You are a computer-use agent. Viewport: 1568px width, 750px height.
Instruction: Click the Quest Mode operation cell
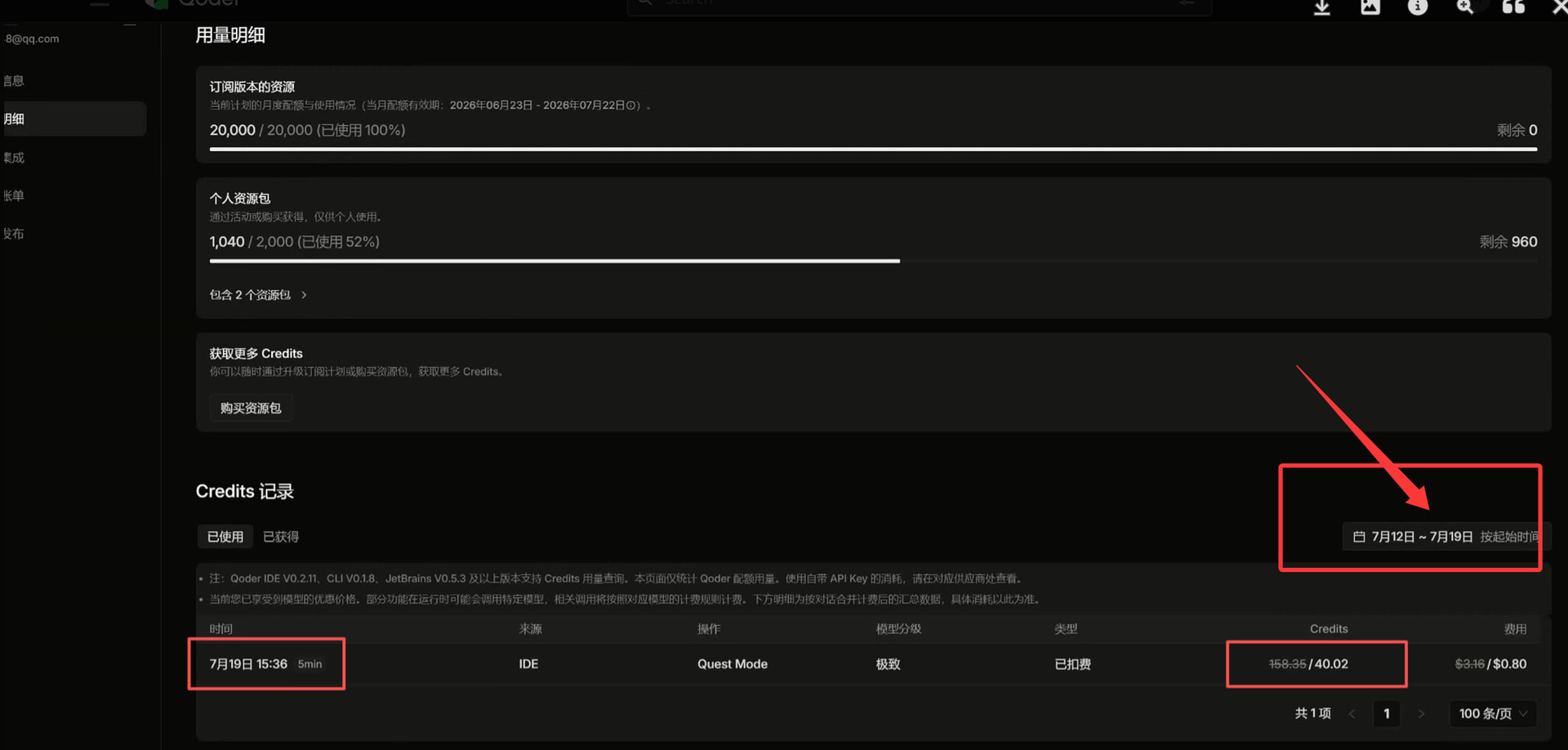(x=733, y=664)
